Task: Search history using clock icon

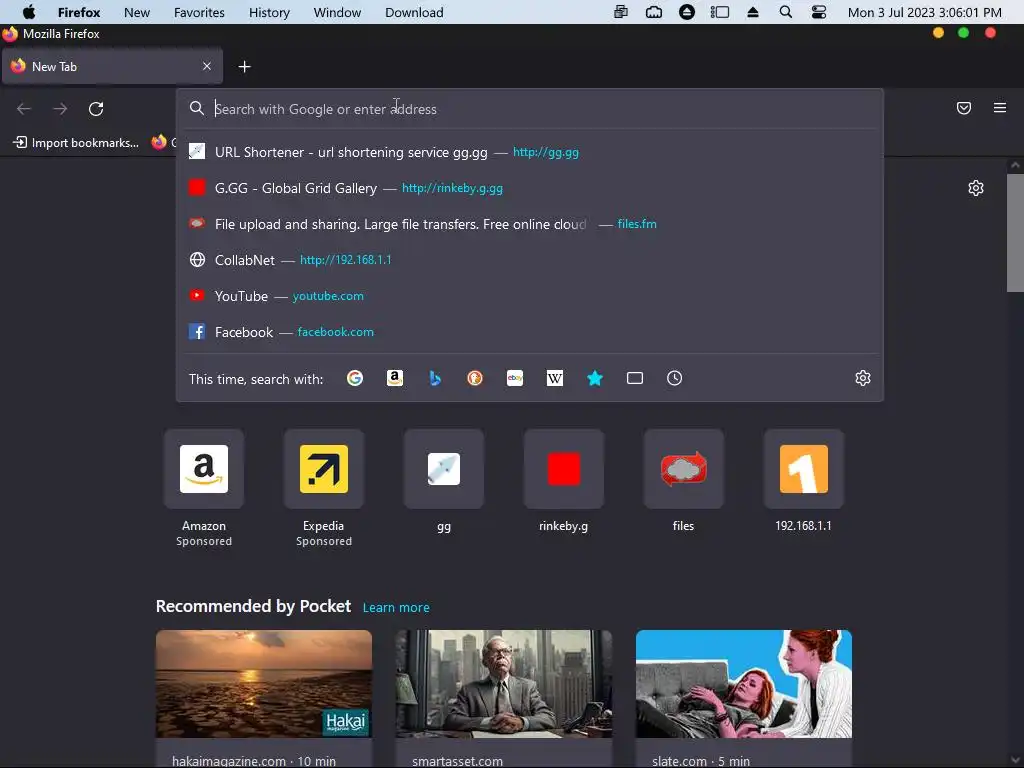Action: (x=675, y=378)
